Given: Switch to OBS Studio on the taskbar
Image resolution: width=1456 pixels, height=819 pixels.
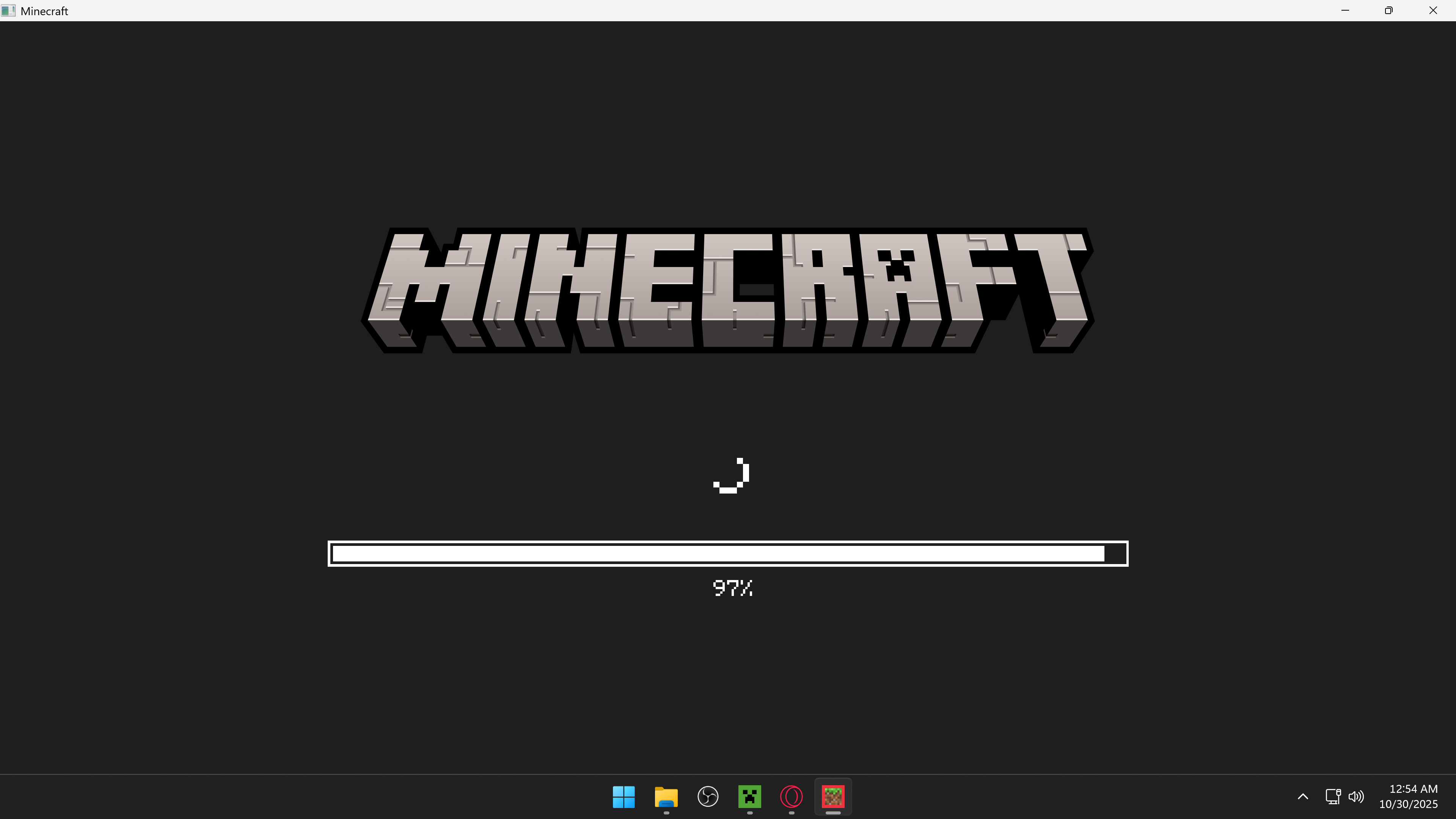Looking at the screenshot, I should pos(708,797).
